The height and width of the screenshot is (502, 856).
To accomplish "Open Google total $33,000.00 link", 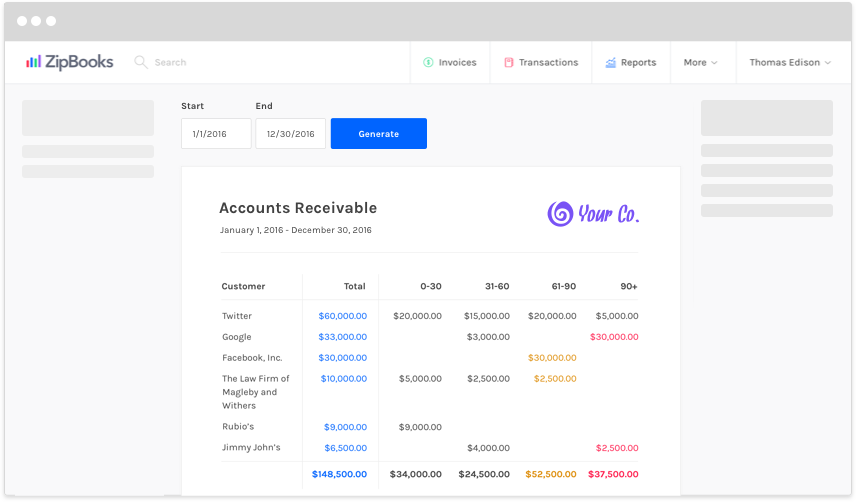I will 343,337.
